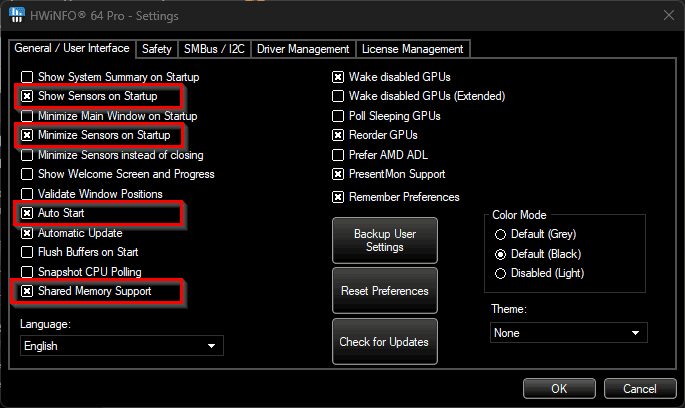Check Validate Window Positions
The height and width of the screenshot is (408, 685).
[27, 194]
